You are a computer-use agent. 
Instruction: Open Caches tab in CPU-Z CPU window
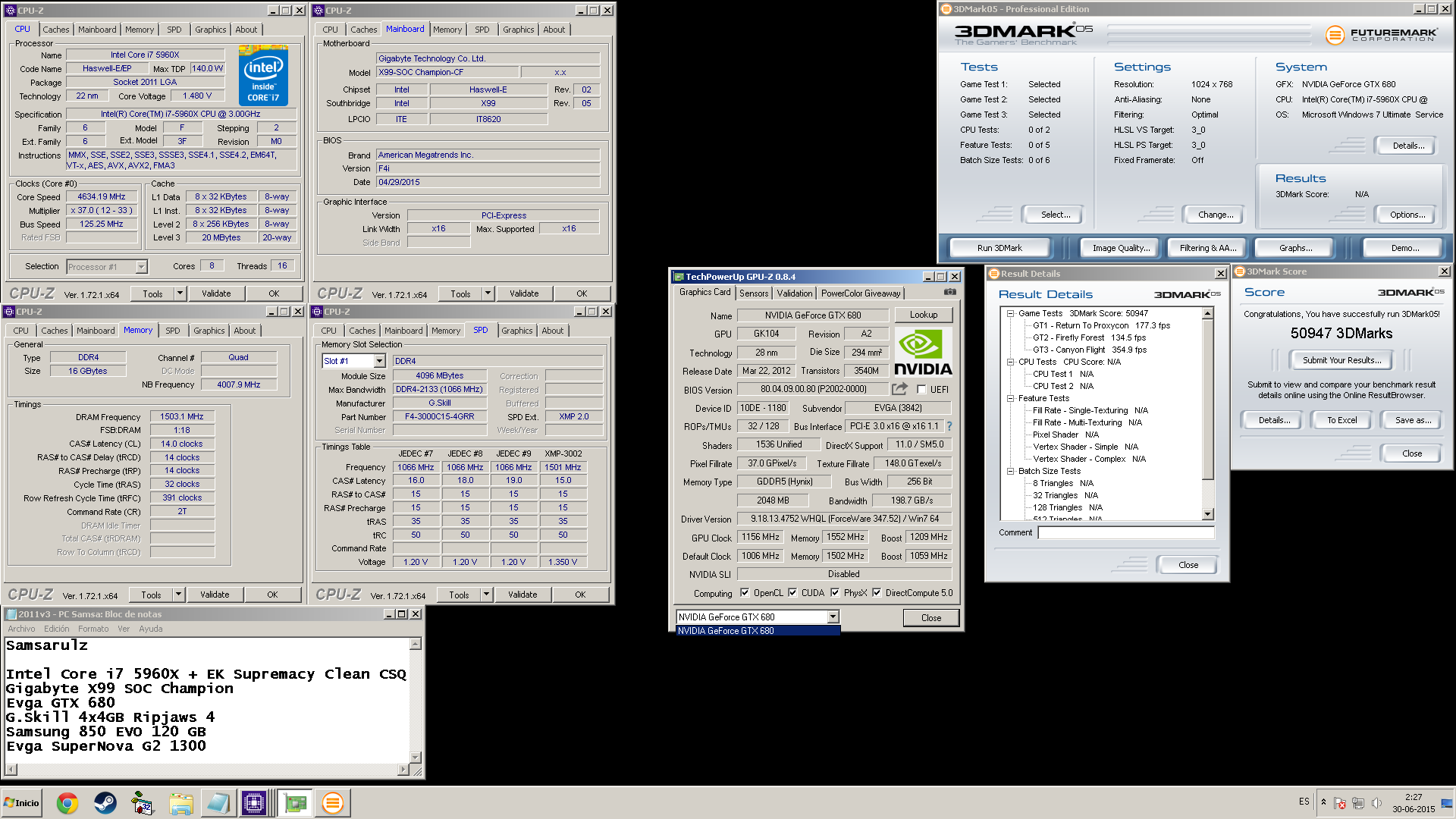coord(55,30)
